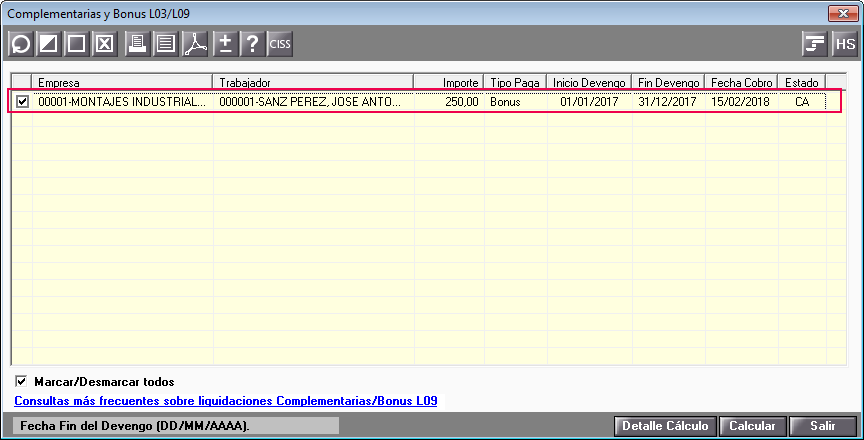Click the diagonal half-filled square toolbar icon
This screenshot has height=440, width=864.
pyautogui.click(x=48, y=44)
